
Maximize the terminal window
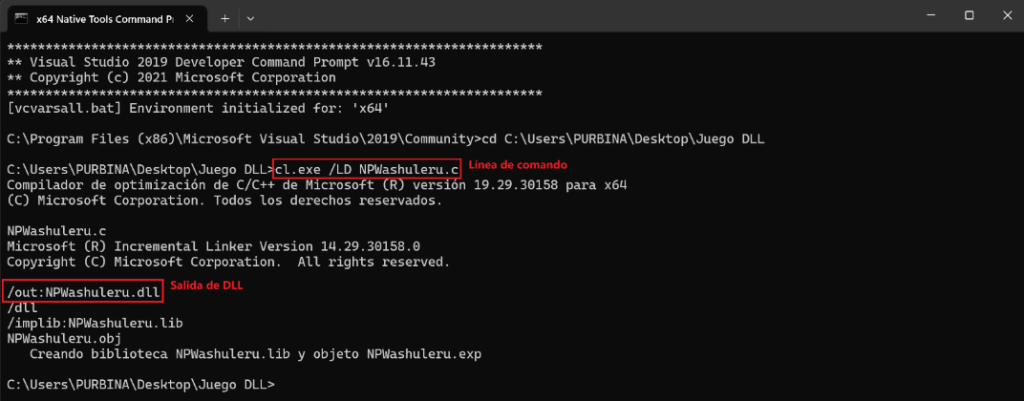coord(968,16)
